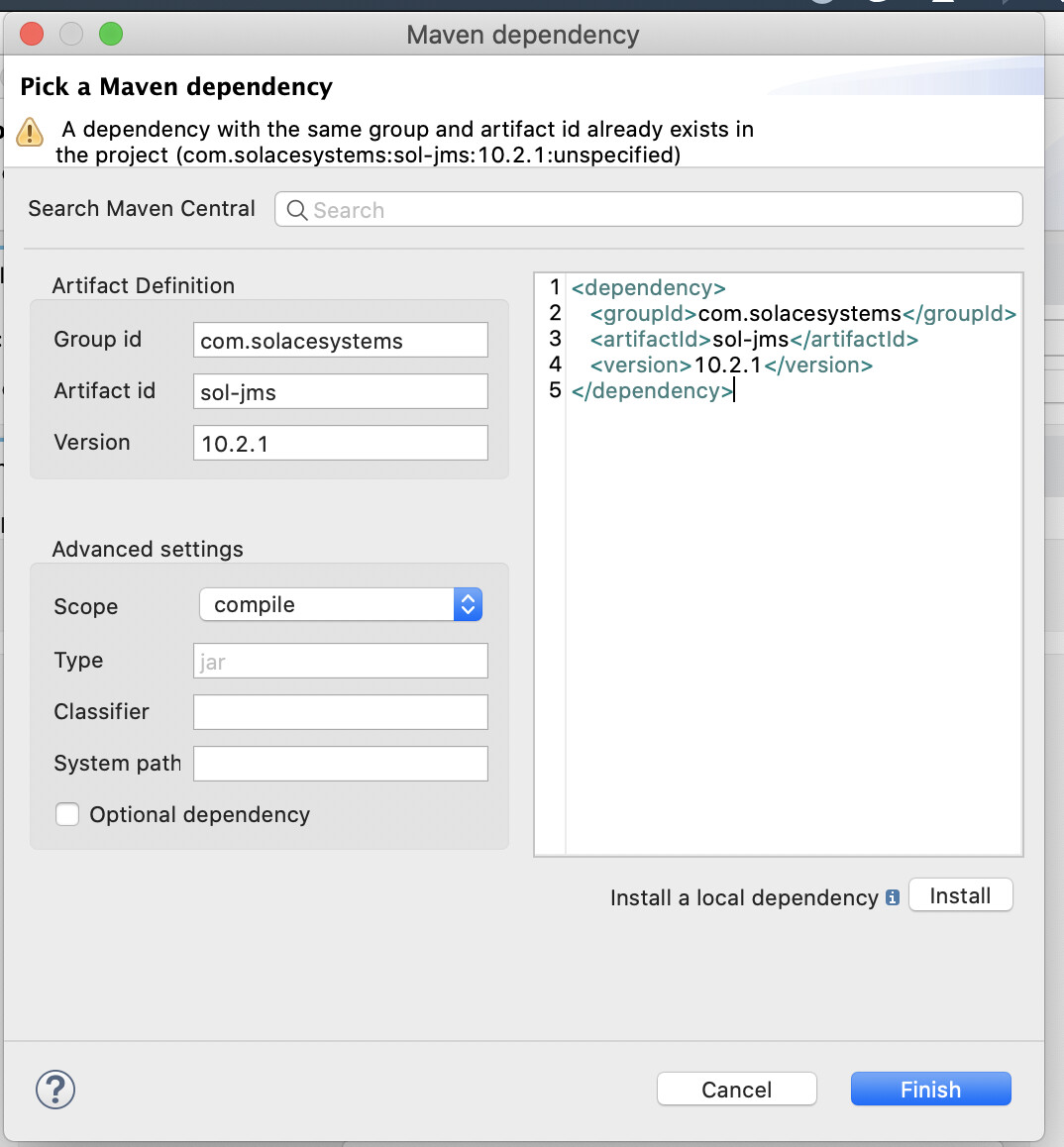Click the warning triangle icon
This screenshot has height=1147, width=1064.
pos(30,133)
